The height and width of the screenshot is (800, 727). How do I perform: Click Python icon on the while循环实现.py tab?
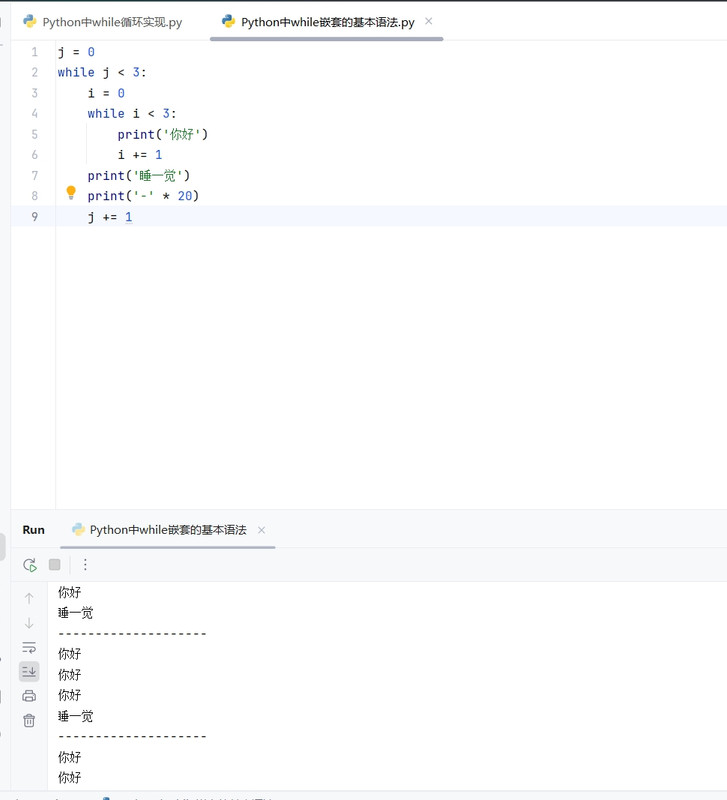click(30, 21)
